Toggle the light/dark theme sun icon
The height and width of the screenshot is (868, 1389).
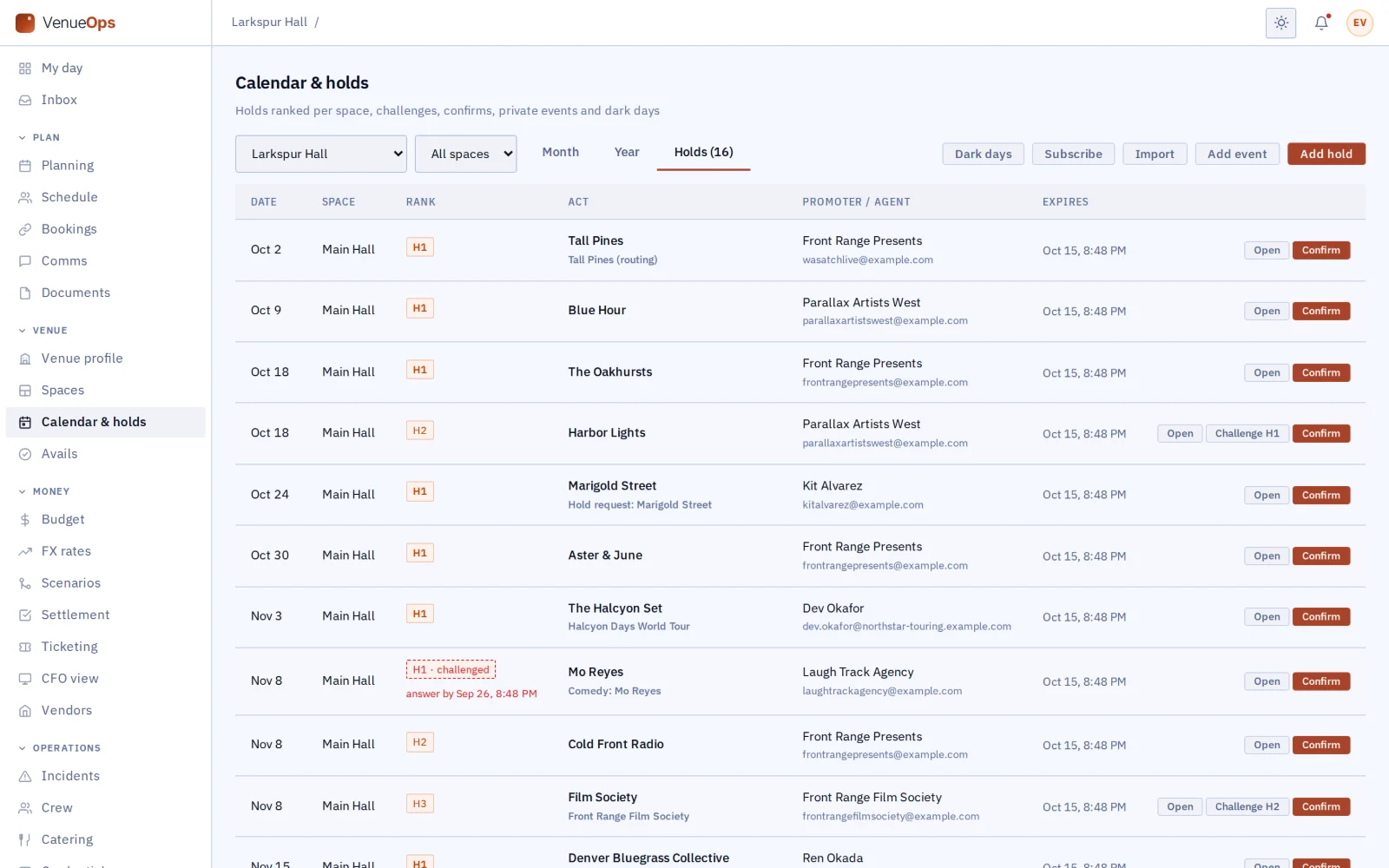tap(1280, 23)
